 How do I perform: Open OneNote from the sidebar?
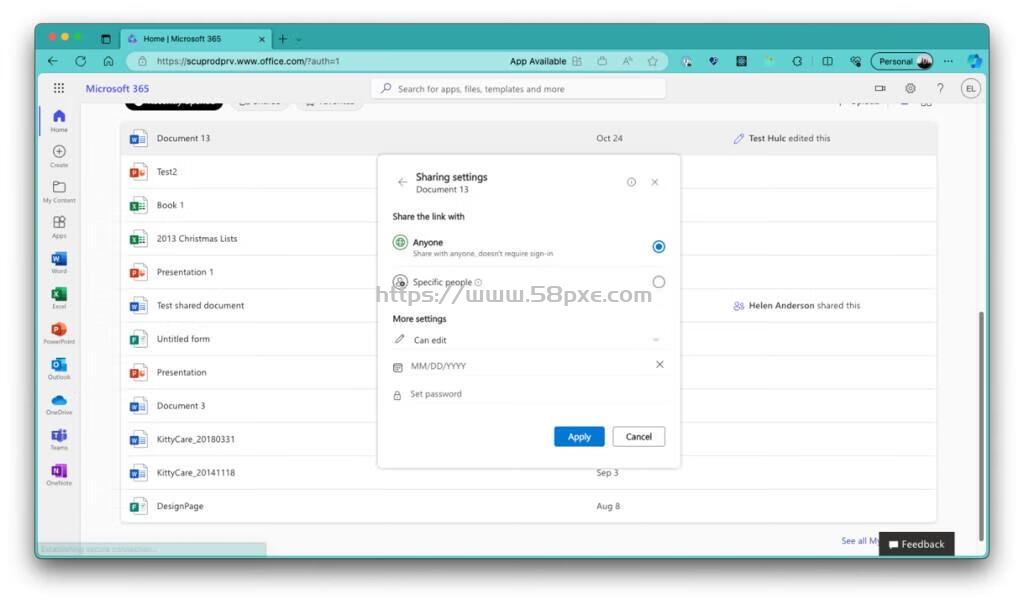click(59, 474)
